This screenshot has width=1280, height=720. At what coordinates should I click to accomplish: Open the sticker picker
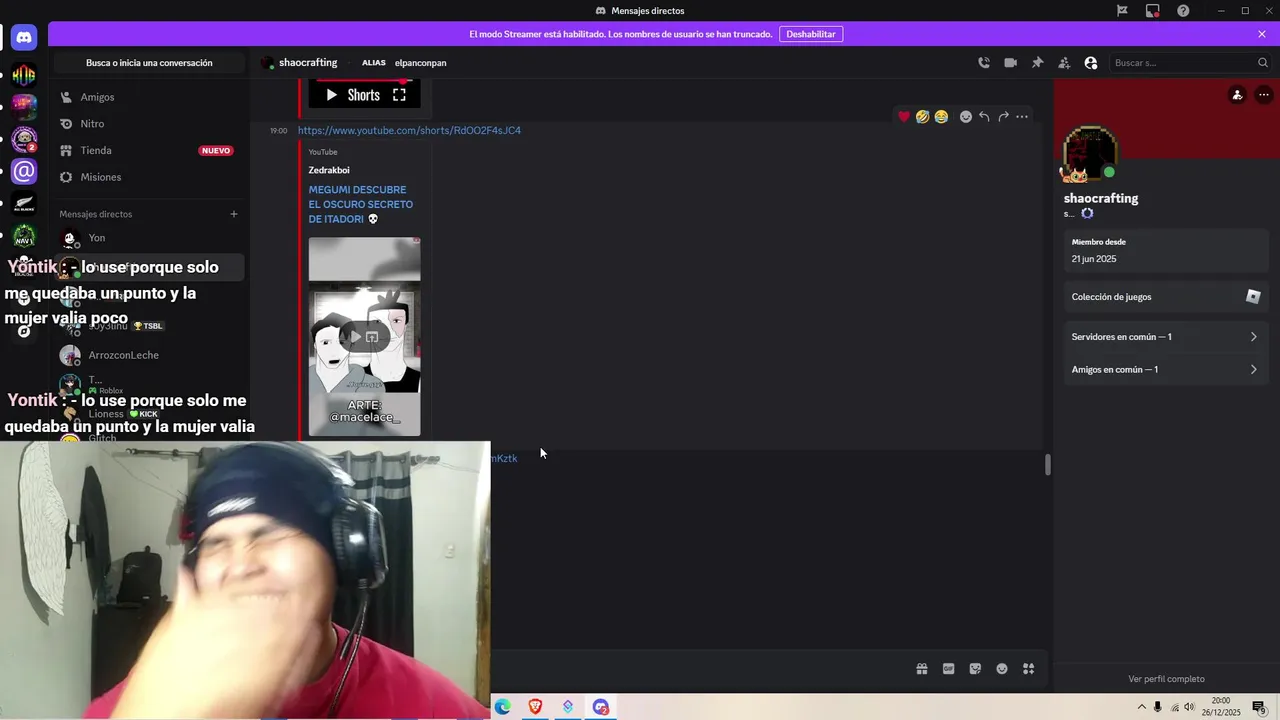[x=975, y=669]
